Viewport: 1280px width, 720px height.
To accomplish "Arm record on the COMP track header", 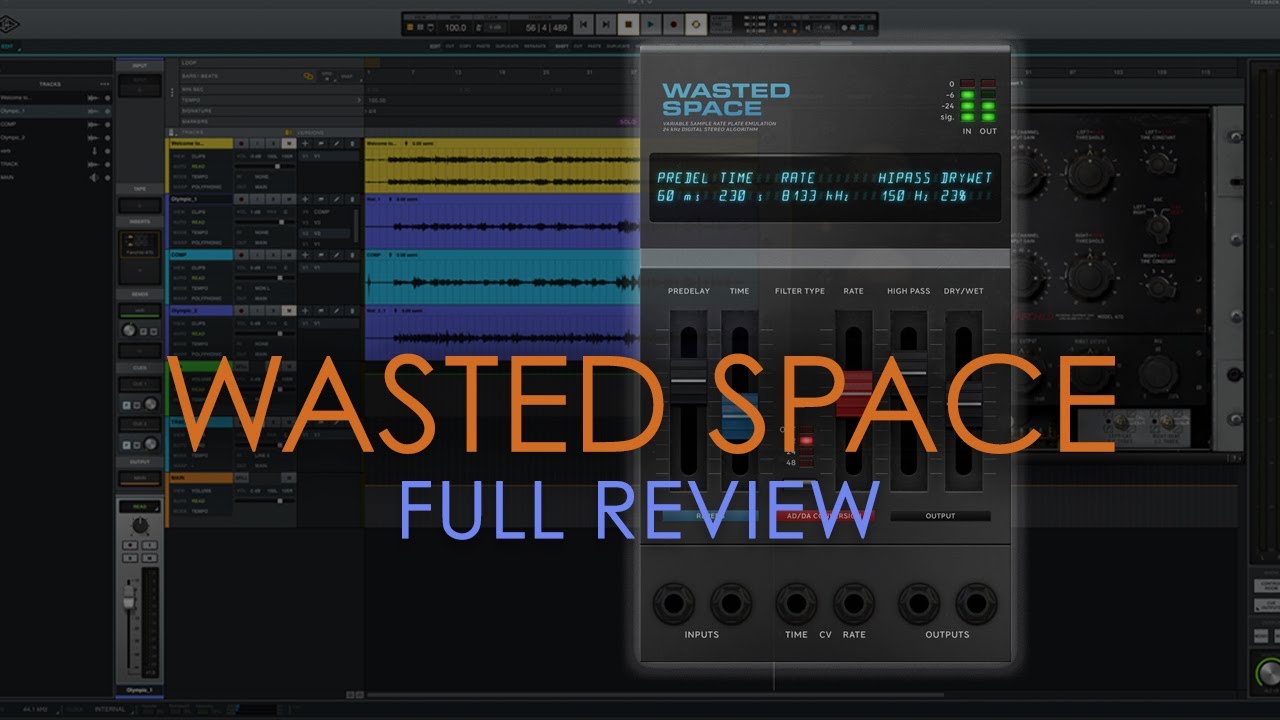I will [242, 255].
